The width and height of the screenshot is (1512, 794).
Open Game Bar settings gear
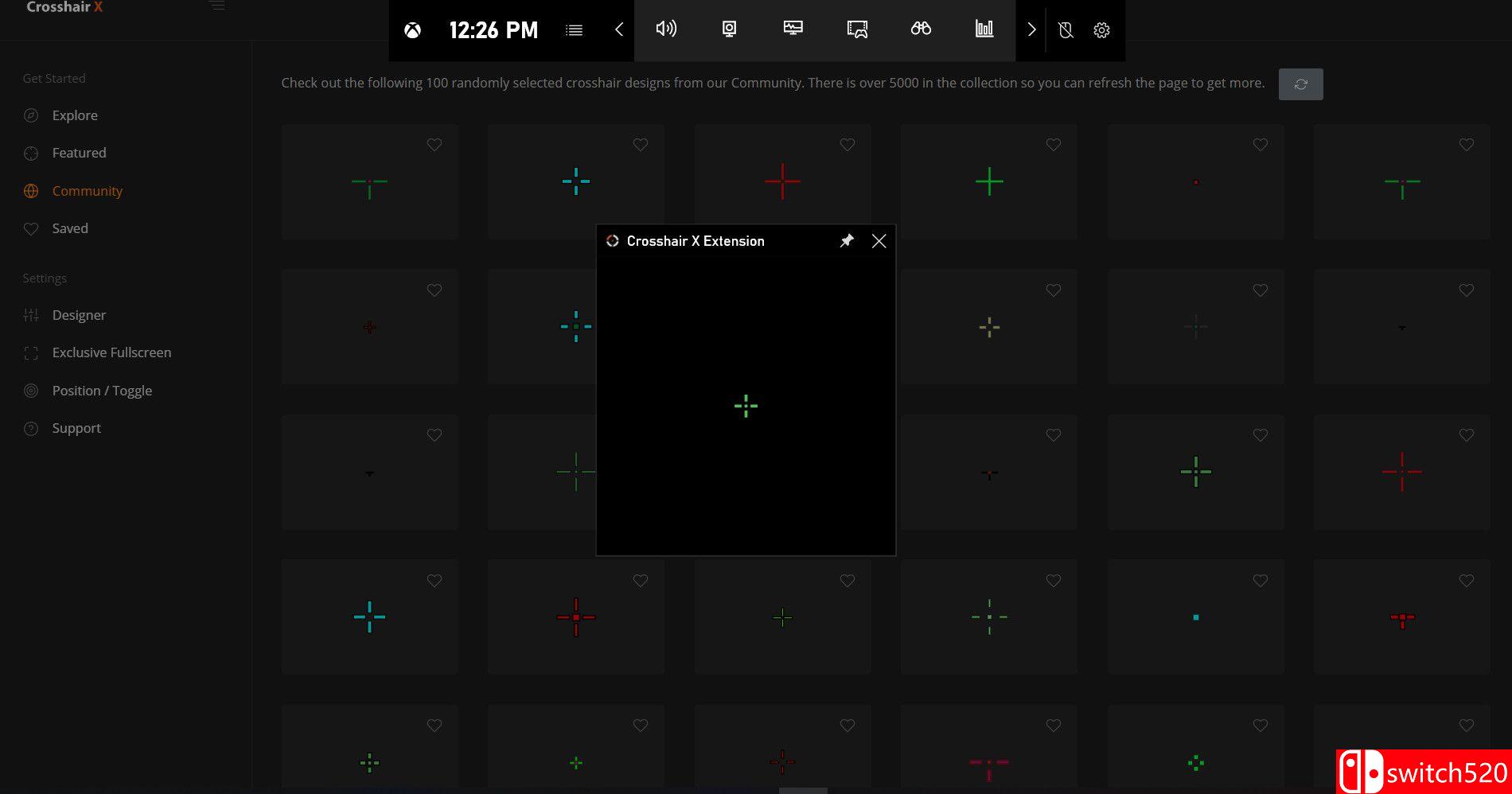[x=1101, y=29]
